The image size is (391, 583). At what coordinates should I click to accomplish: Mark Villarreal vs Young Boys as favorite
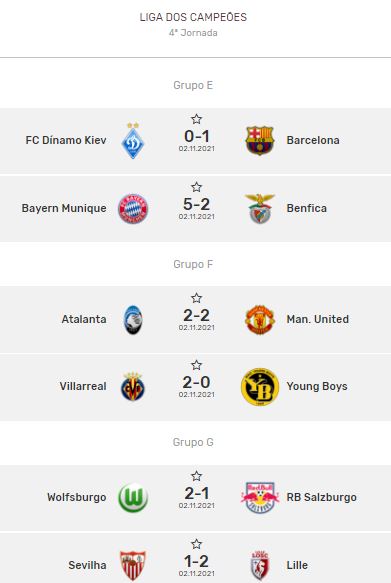(x=196, y=365)
